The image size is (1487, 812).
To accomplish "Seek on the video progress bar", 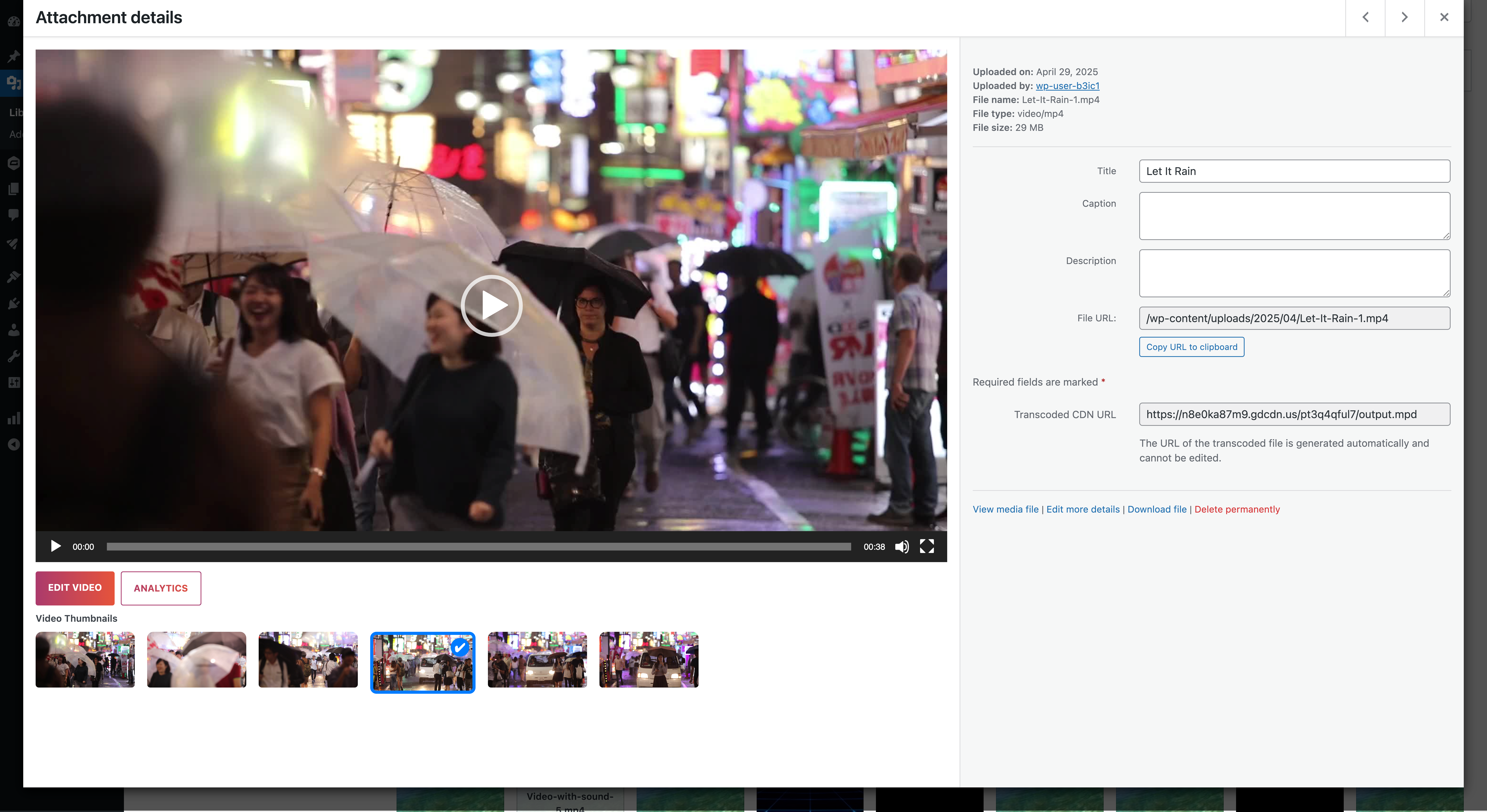I will click(479, 547).
